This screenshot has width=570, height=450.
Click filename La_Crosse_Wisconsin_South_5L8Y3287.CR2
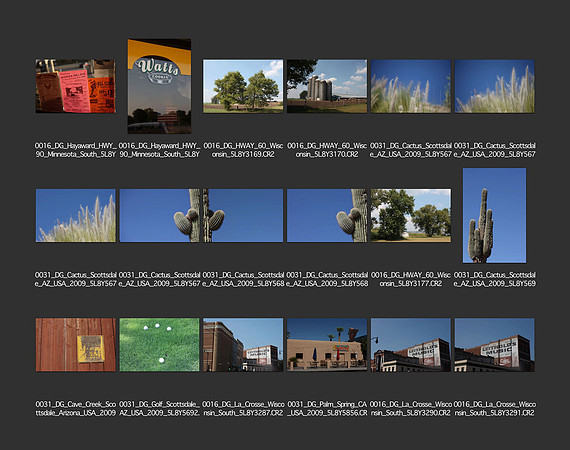pos(243,409)
